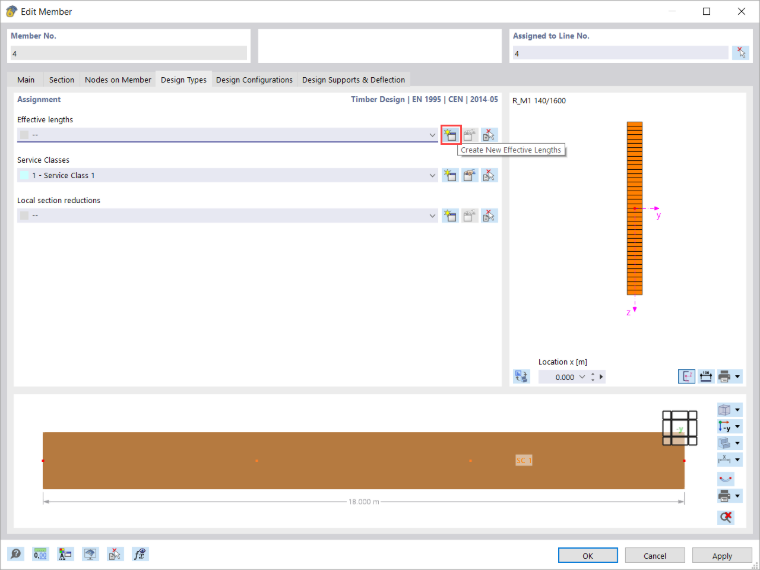
Task: Open the -y view direction dropdown arrow
Action: tap(738, 427)
